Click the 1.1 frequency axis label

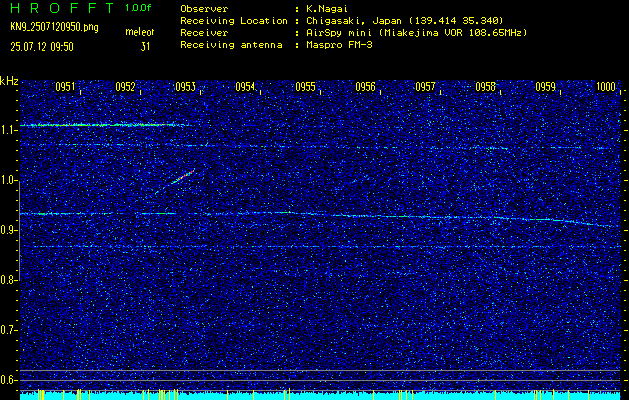coord(8,130)
